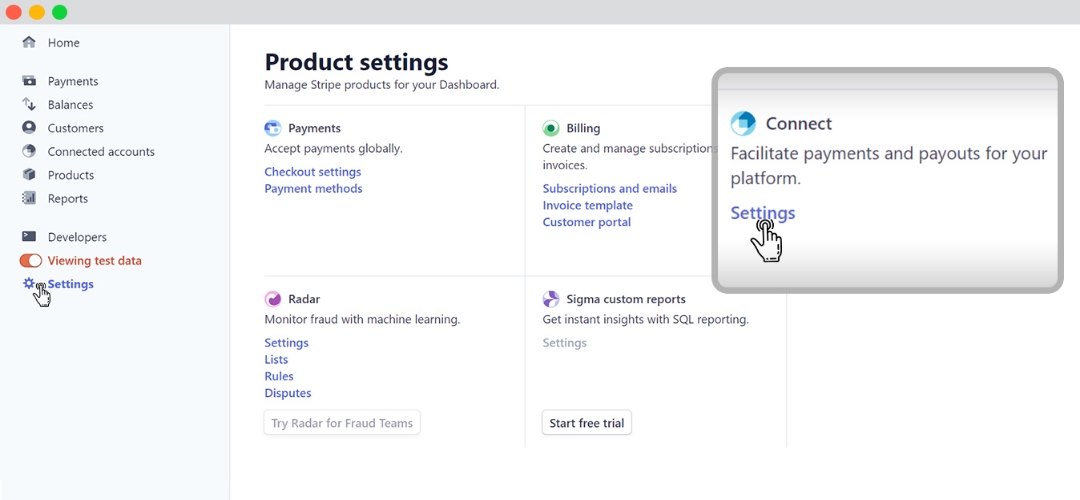Click the Sigma custom reports icon
Image resolution: width=1080 pixels, height=500 pixels.
click(x=551, y=299)
